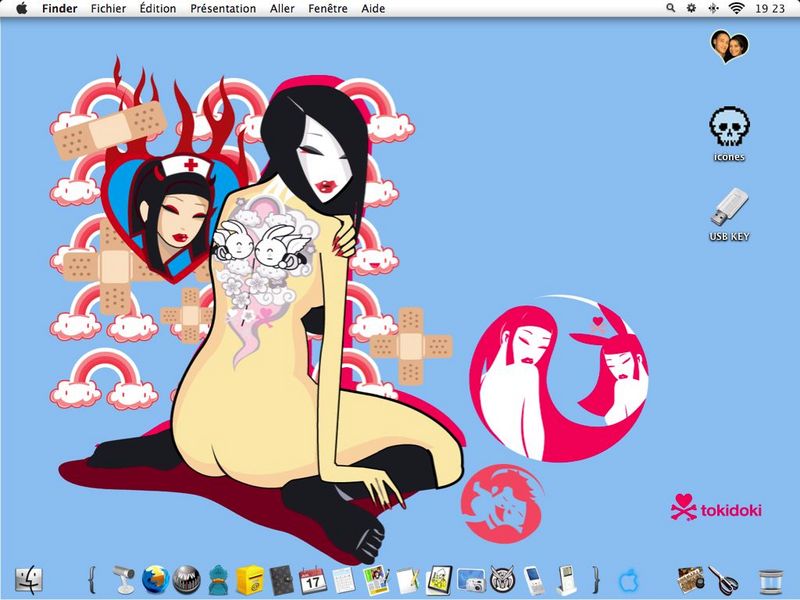800x600 pixels.
Task: Open the Apple menu
Action: point(21,8)
